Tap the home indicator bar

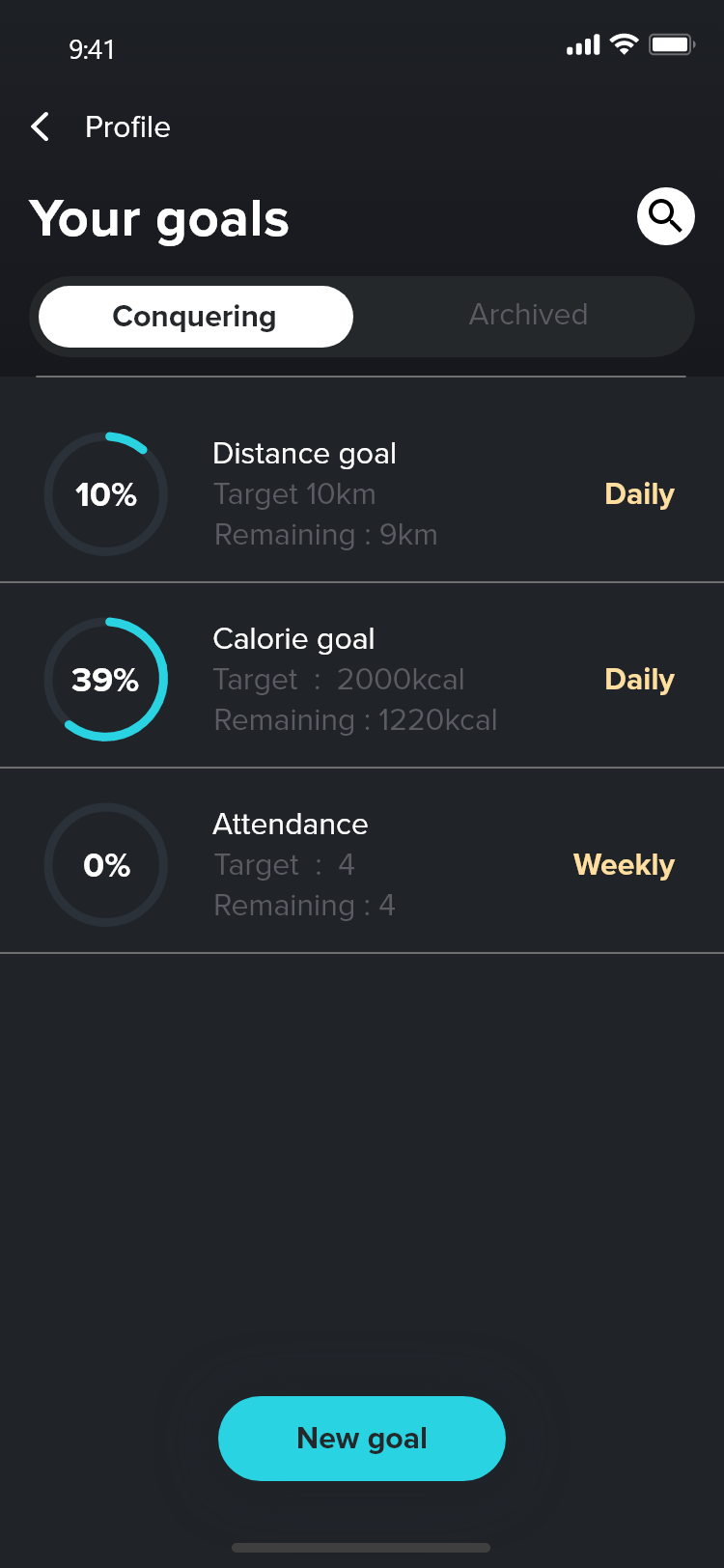pos(361,1548)
